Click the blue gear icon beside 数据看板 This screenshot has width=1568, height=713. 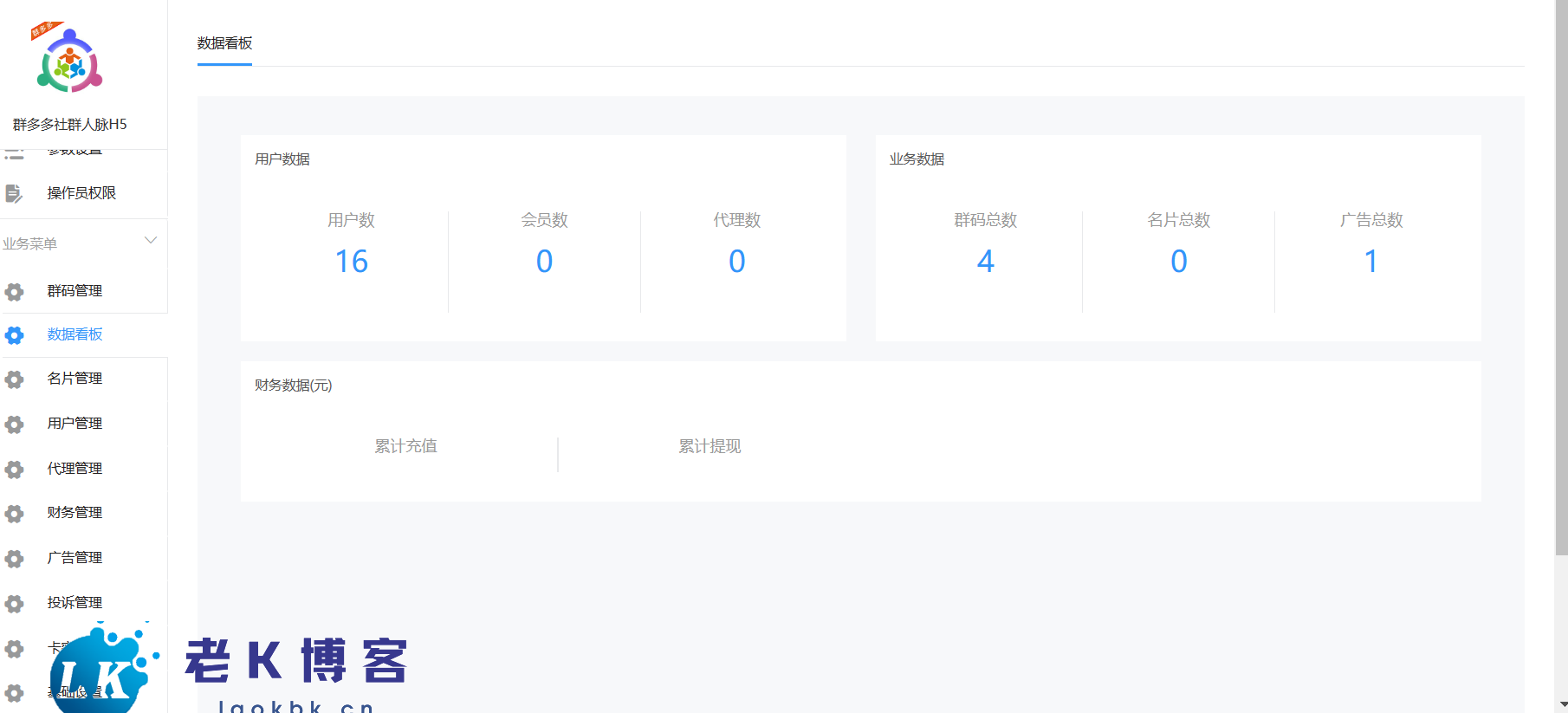(15, 335)
